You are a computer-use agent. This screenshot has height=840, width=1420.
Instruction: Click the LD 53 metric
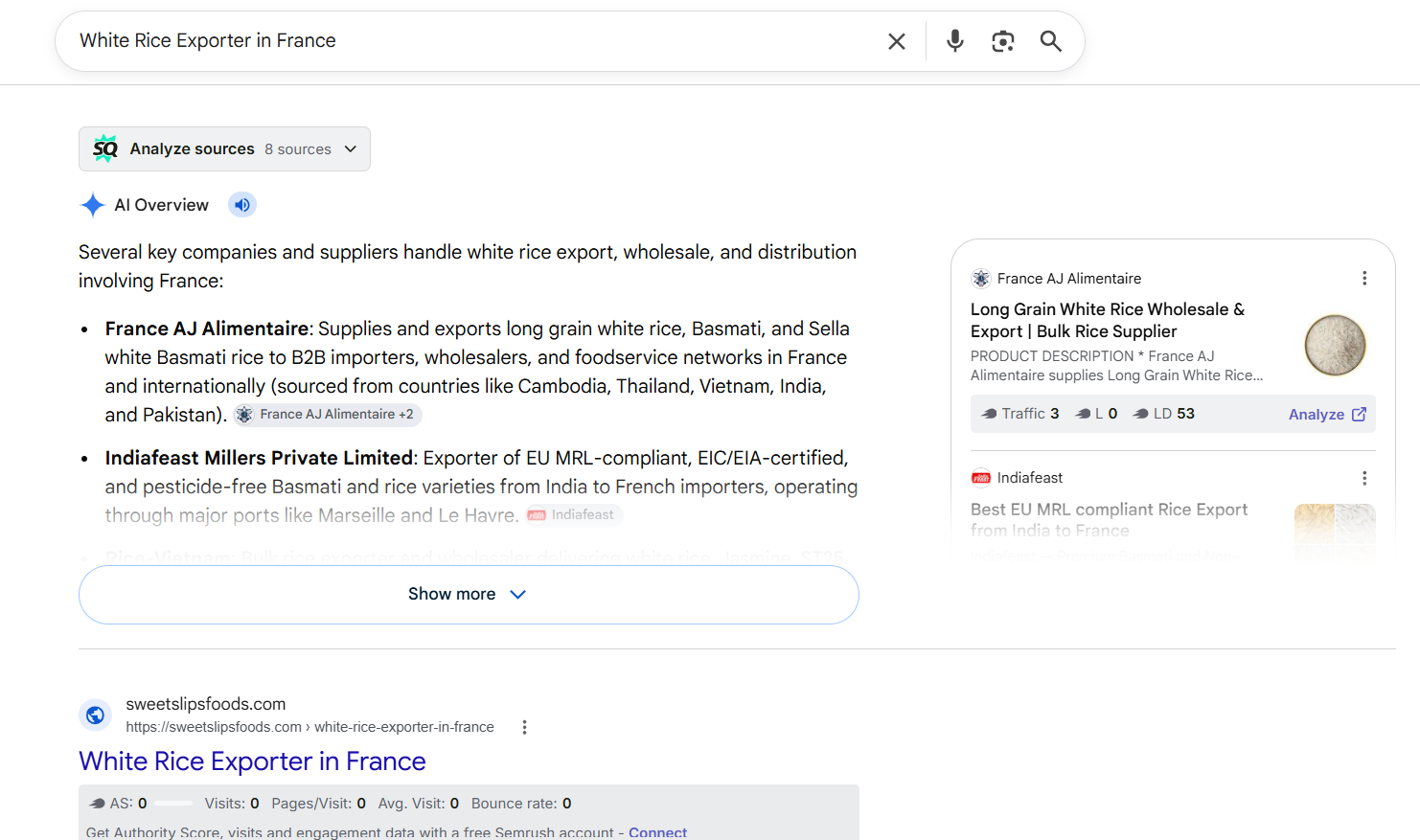pyautogui.click(x=1163, y=414)
